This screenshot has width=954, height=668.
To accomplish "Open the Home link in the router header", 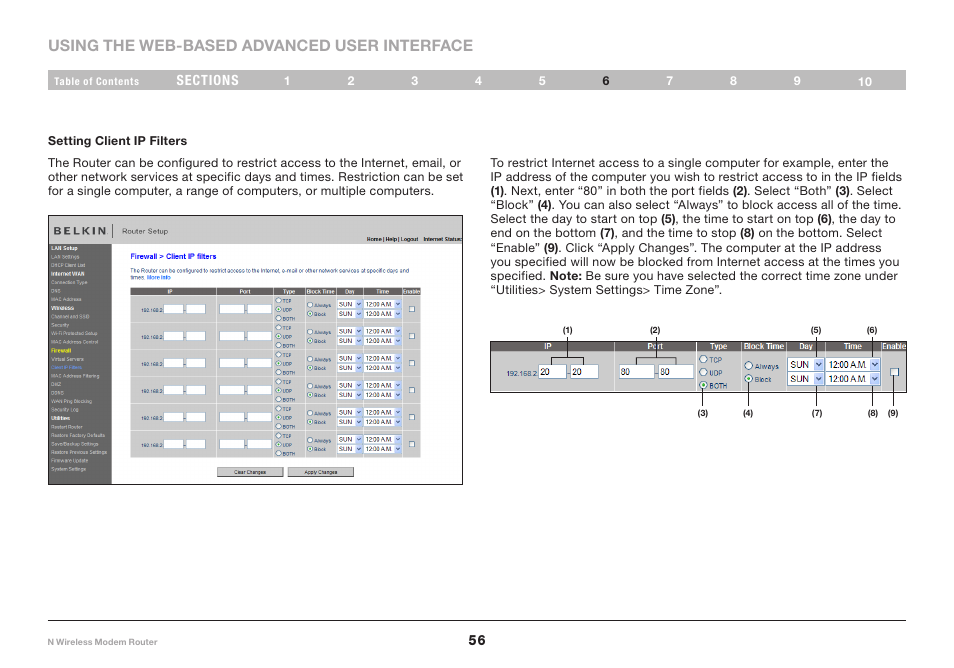I will point(374,239).
